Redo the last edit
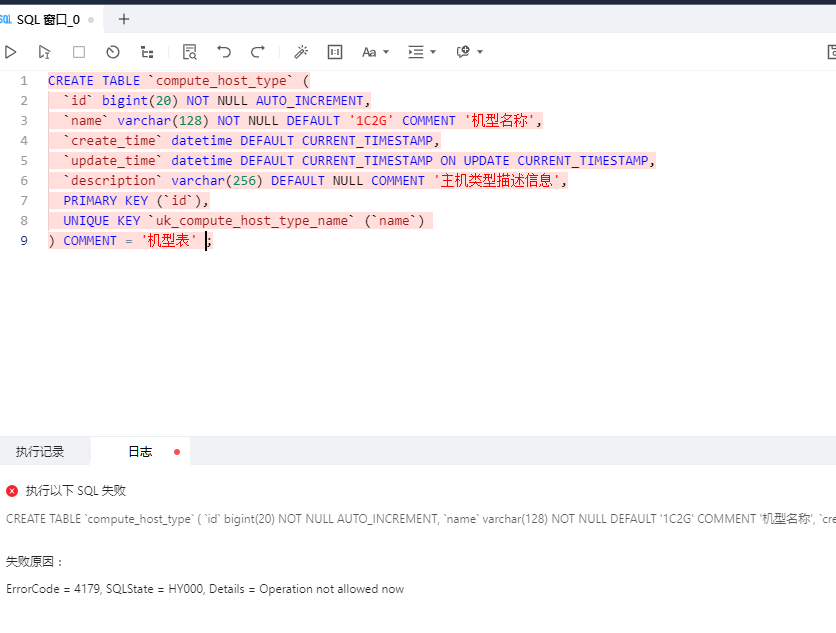 click(258, 52)
